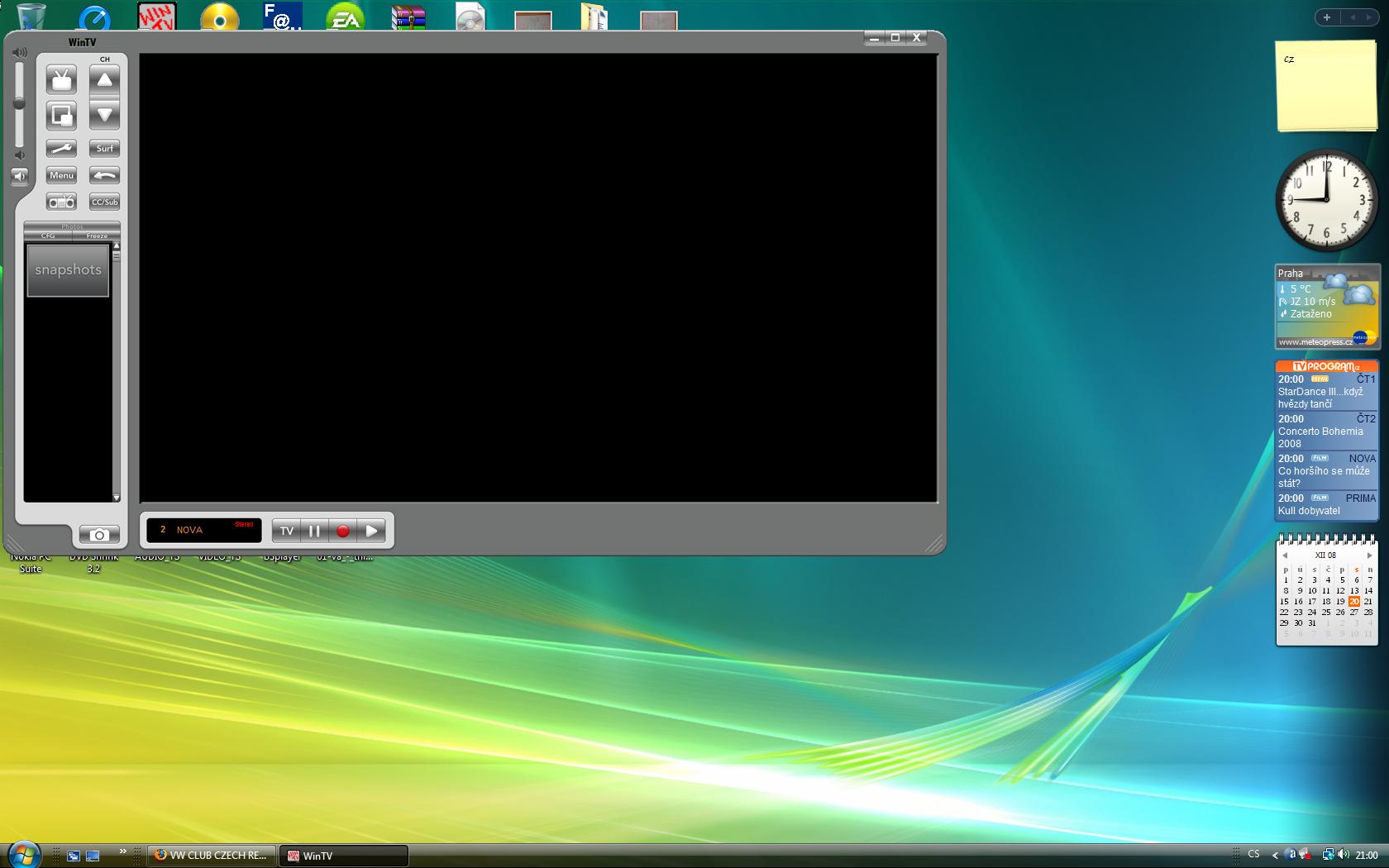This screenshot has height=868, width=1389.
Task: Toggle mute with the speaker button
Action: pyautogui.click(x=19, y=176)
